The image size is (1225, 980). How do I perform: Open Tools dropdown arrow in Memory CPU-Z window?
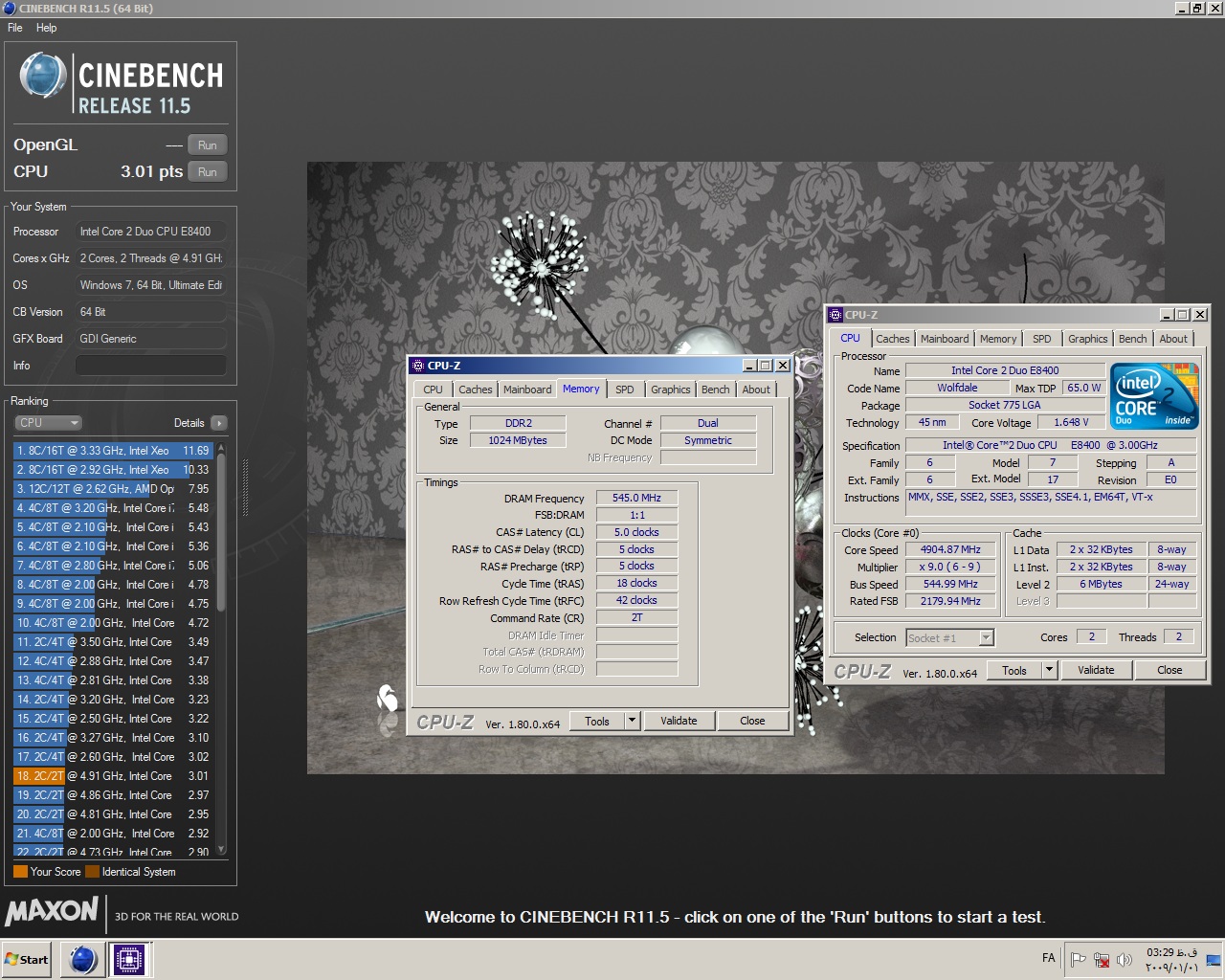(632, 721)
